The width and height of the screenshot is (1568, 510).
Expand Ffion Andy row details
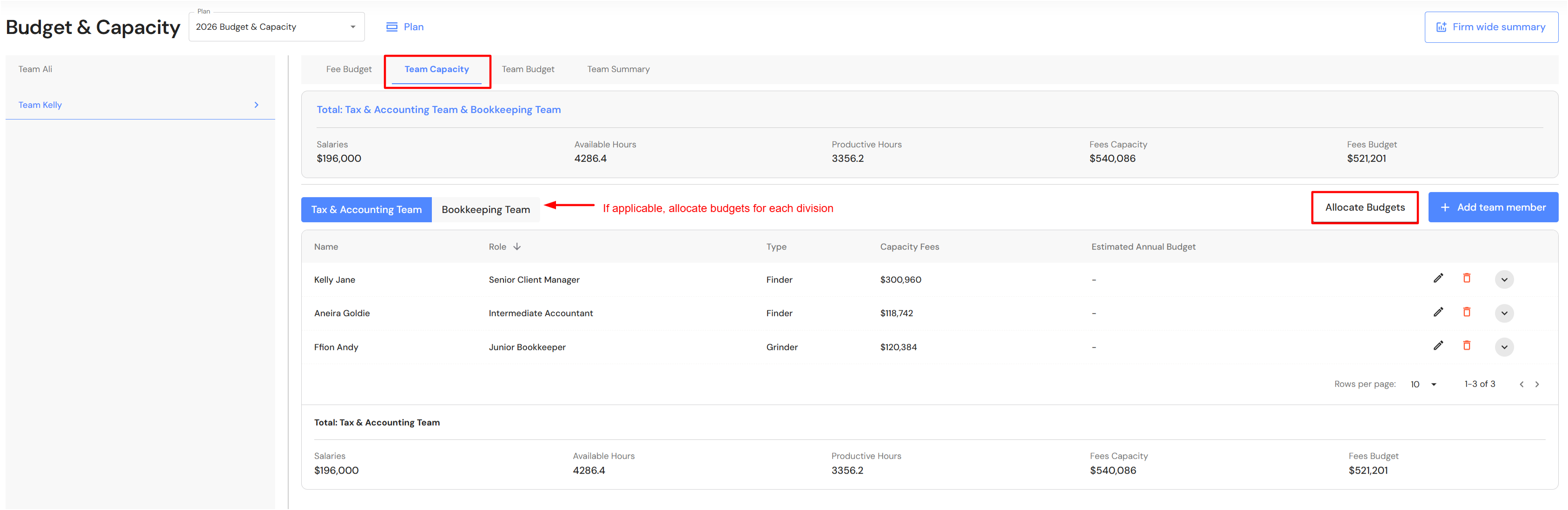[1503, 347]
